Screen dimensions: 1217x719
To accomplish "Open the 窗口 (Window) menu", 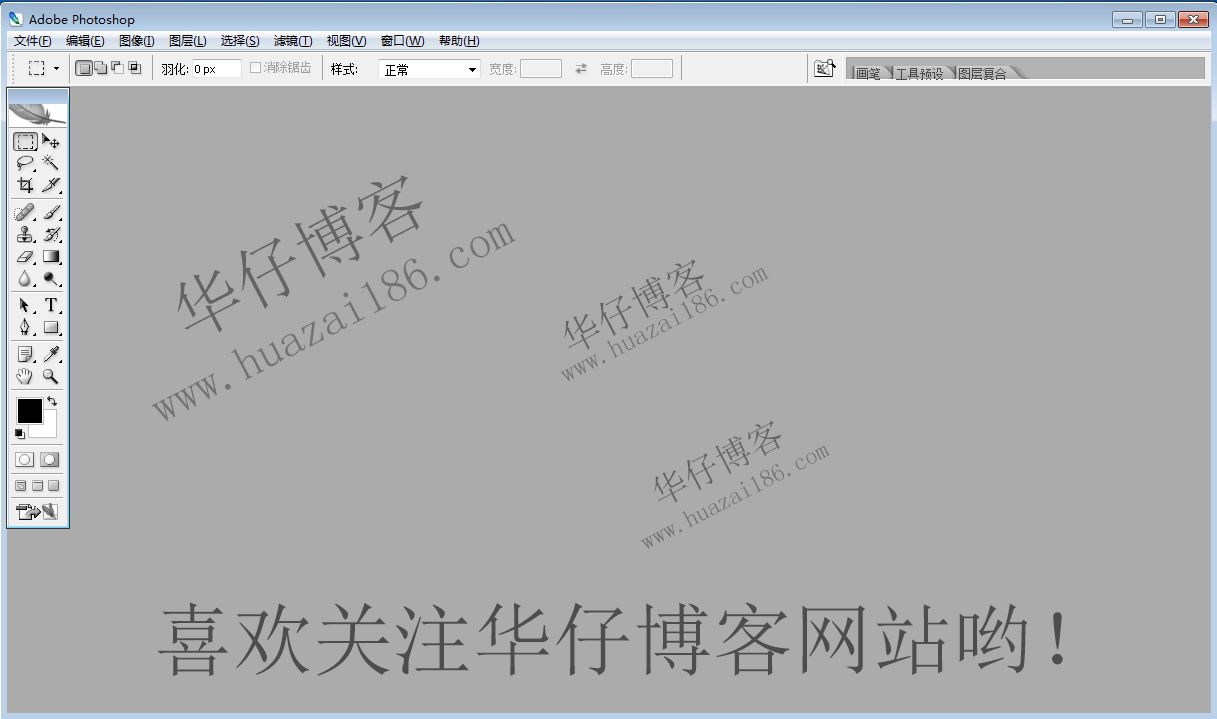I will coord(402,41).
